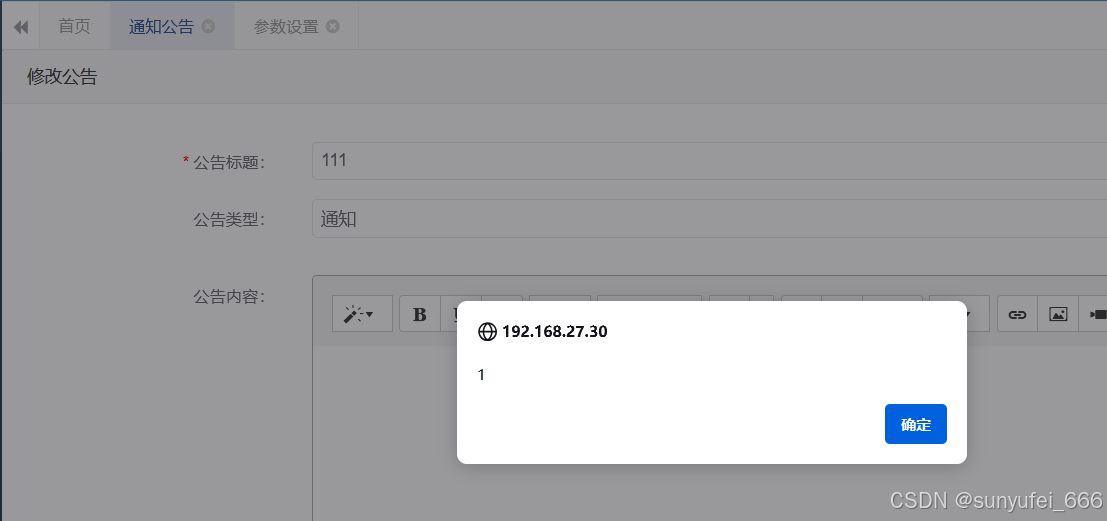
Task: Insert a picture using the image icon
Action: click(1058, 314)
